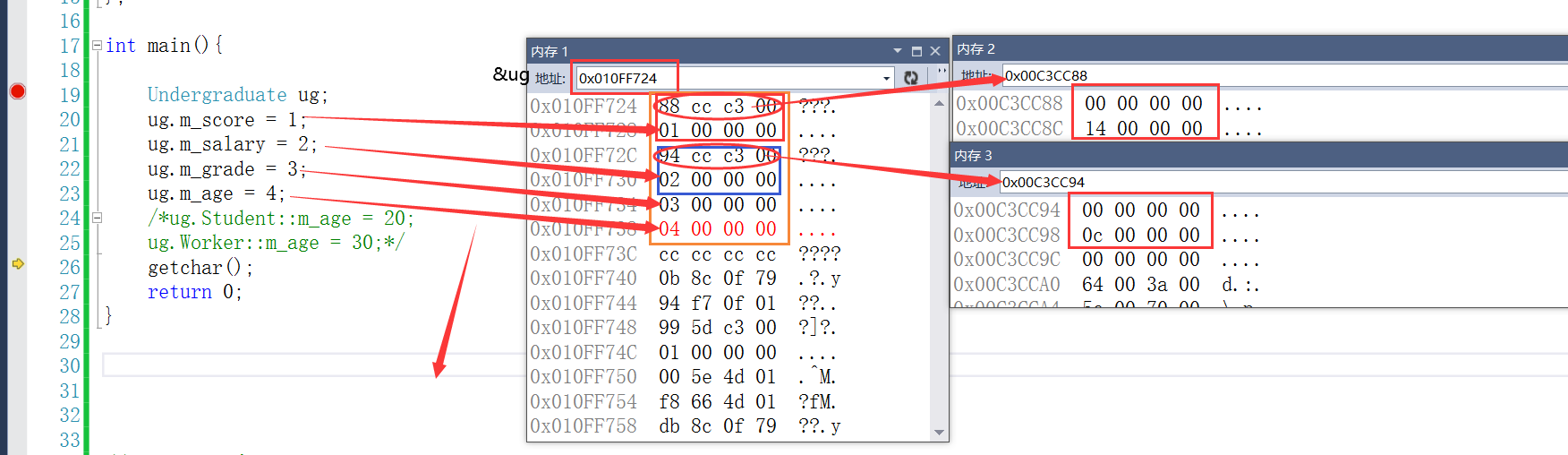Click bytes '04 00 00 00' in Memory 1

(x=718, y=229)
